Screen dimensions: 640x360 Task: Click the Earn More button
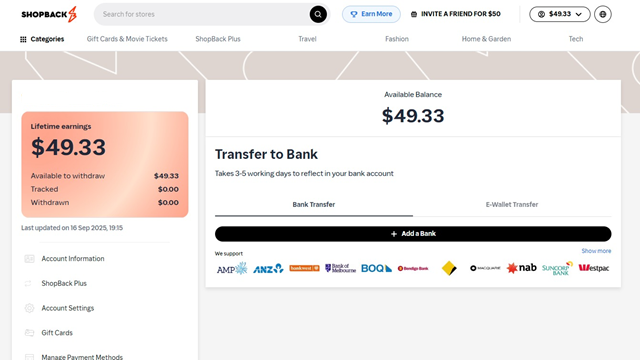coord(371,14)
